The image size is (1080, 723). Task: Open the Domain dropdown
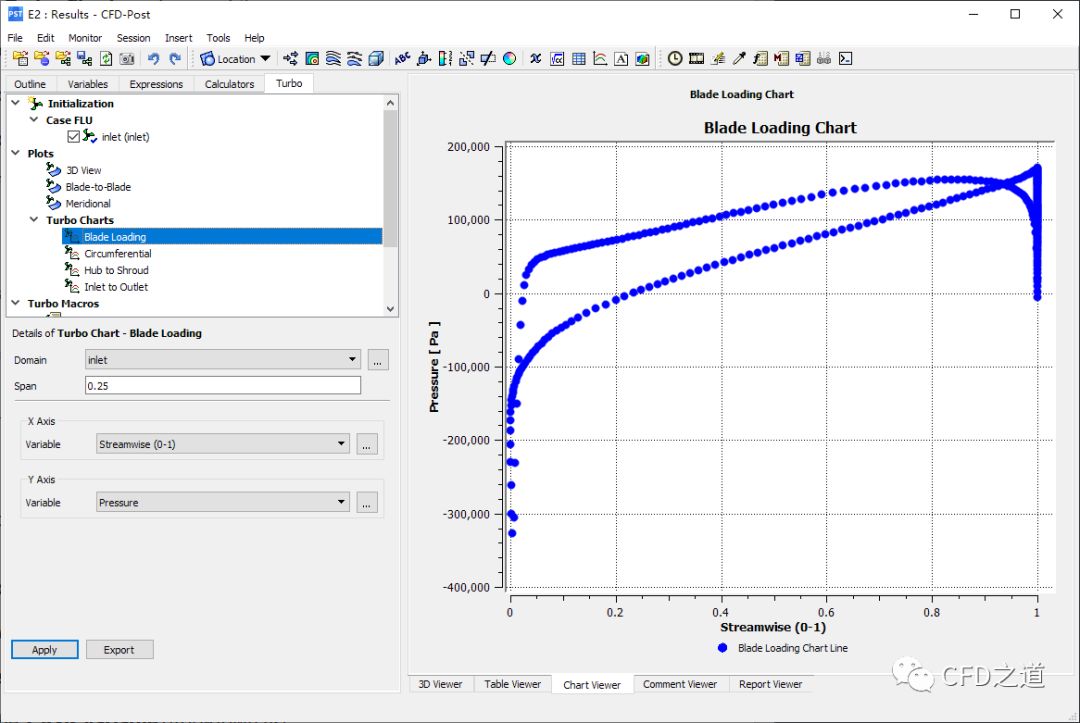coord(224,359)
